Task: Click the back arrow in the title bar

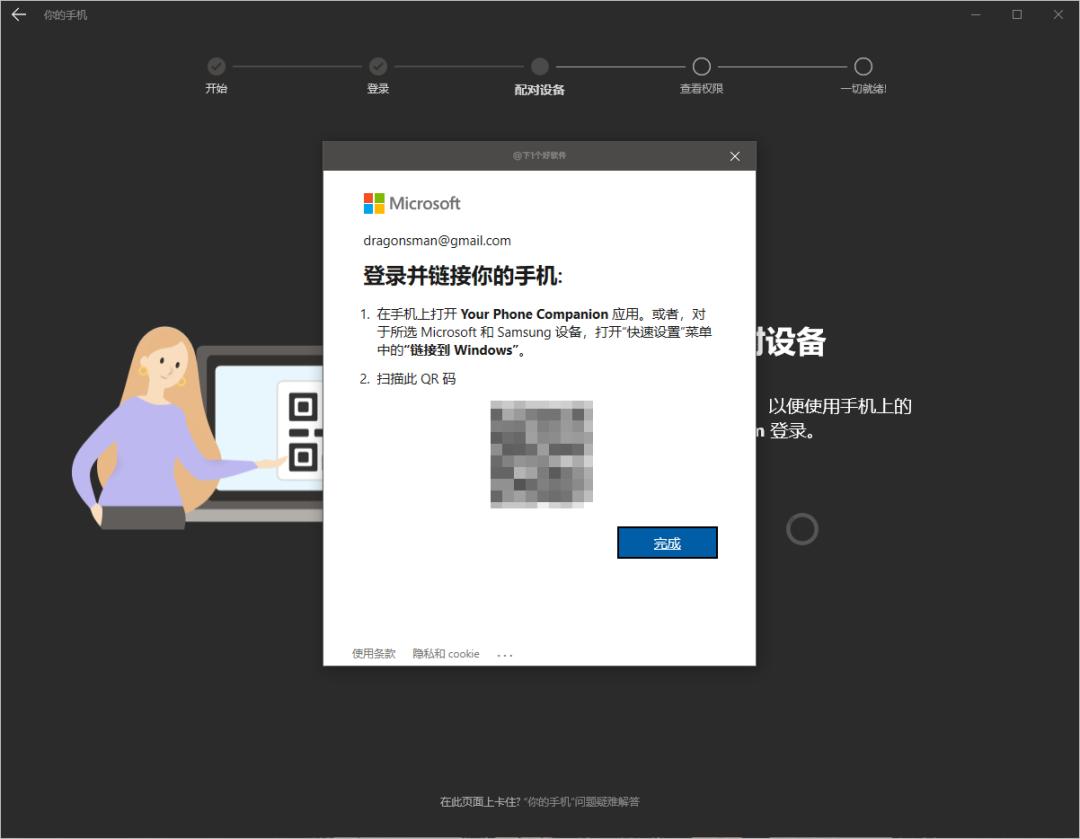Action: pyautogui.click(x=18, y=14)
